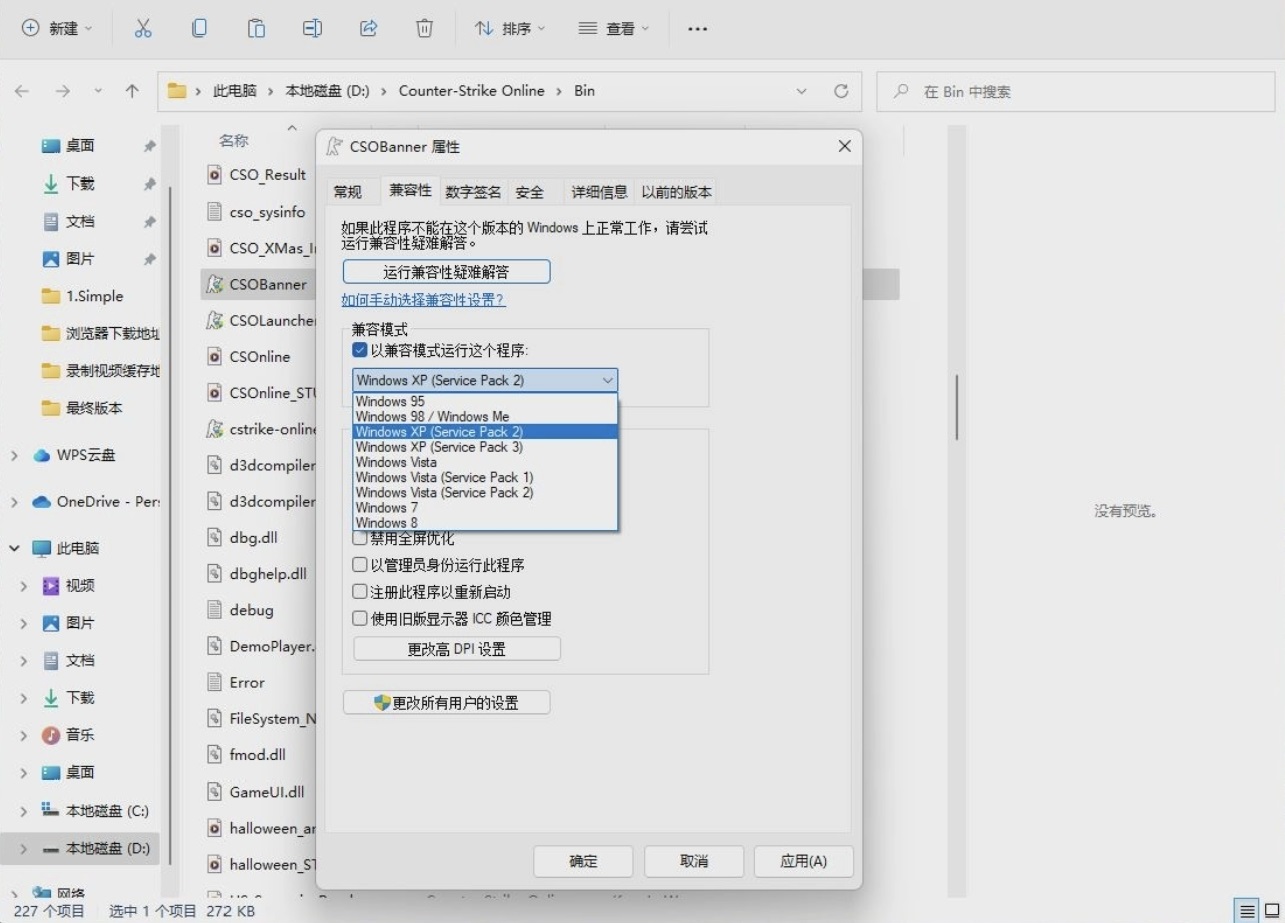Confirm with the 确定 button
The image size is (1285, 923).
tap(583, 861)
